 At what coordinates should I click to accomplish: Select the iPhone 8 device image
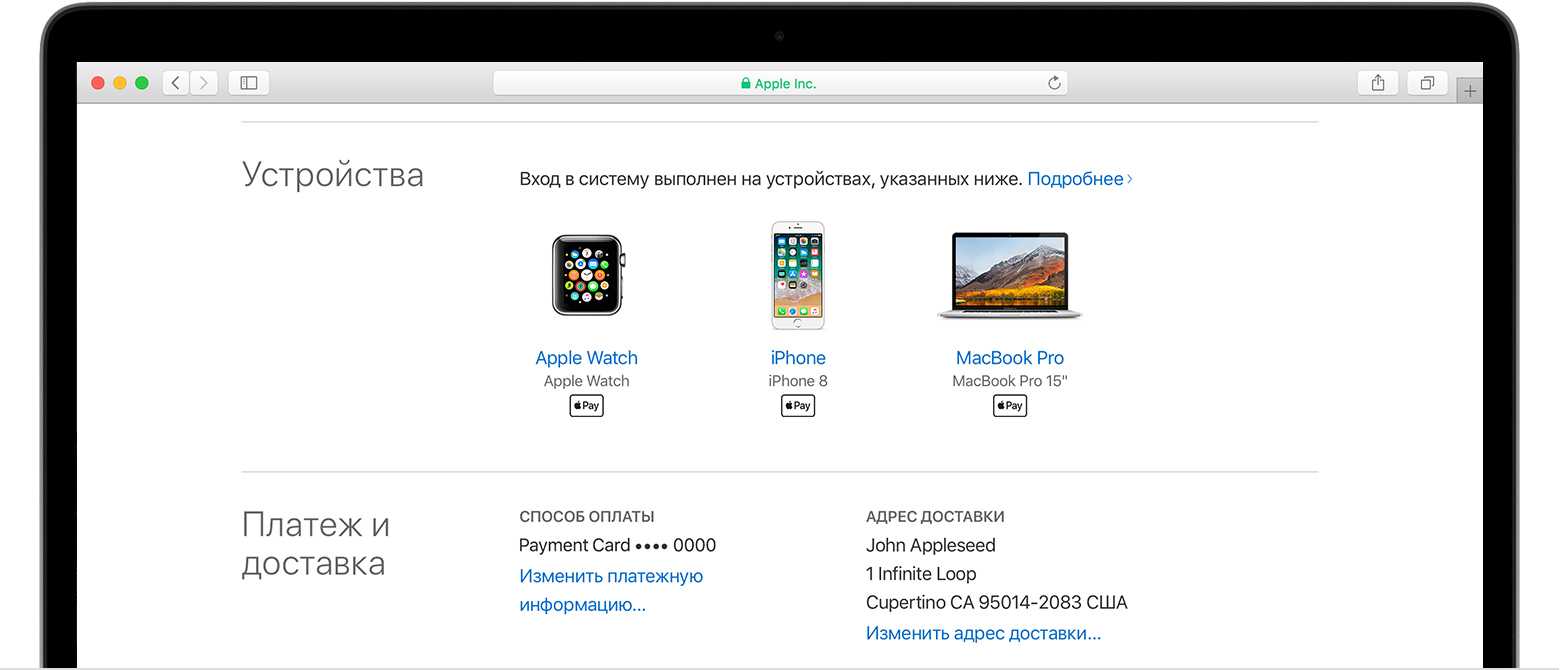[798, 276]
